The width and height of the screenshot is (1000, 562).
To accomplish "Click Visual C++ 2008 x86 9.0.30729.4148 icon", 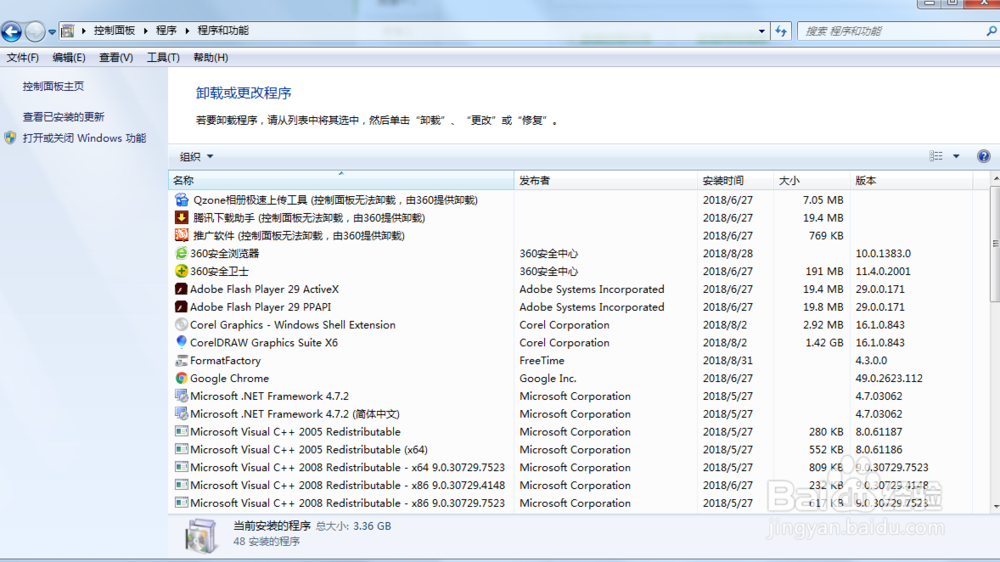I will (182, 485).
